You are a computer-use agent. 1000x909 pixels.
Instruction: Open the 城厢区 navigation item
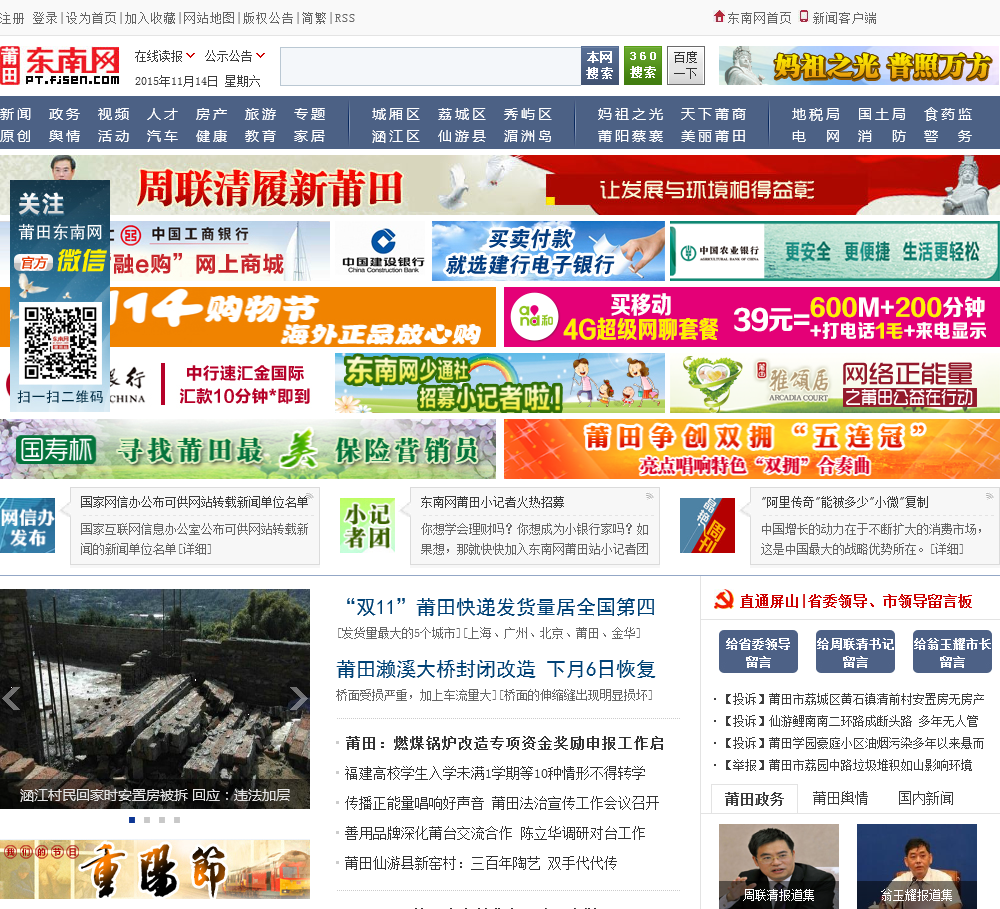pyautogui.click(x=396, y=114)
